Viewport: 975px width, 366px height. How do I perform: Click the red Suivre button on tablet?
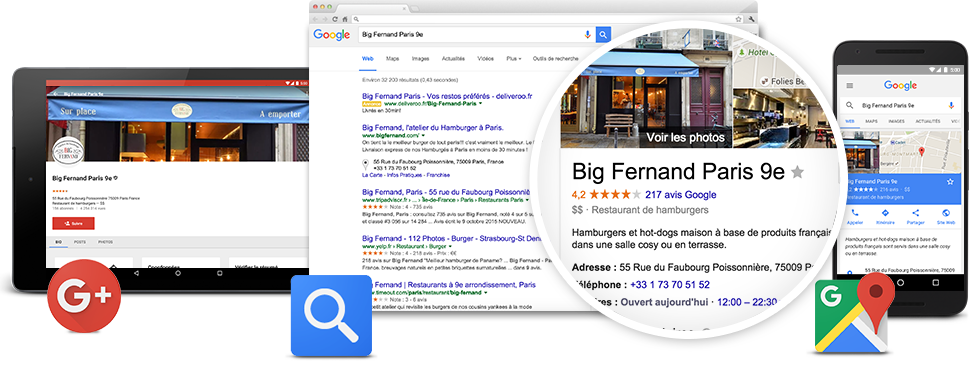pos(73,223)
